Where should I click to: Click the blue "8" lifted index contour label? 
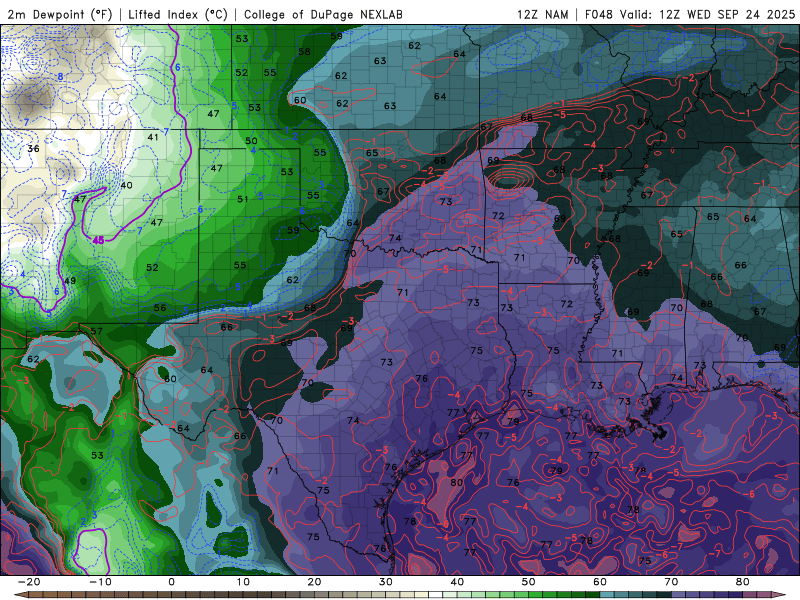point(60,77)
